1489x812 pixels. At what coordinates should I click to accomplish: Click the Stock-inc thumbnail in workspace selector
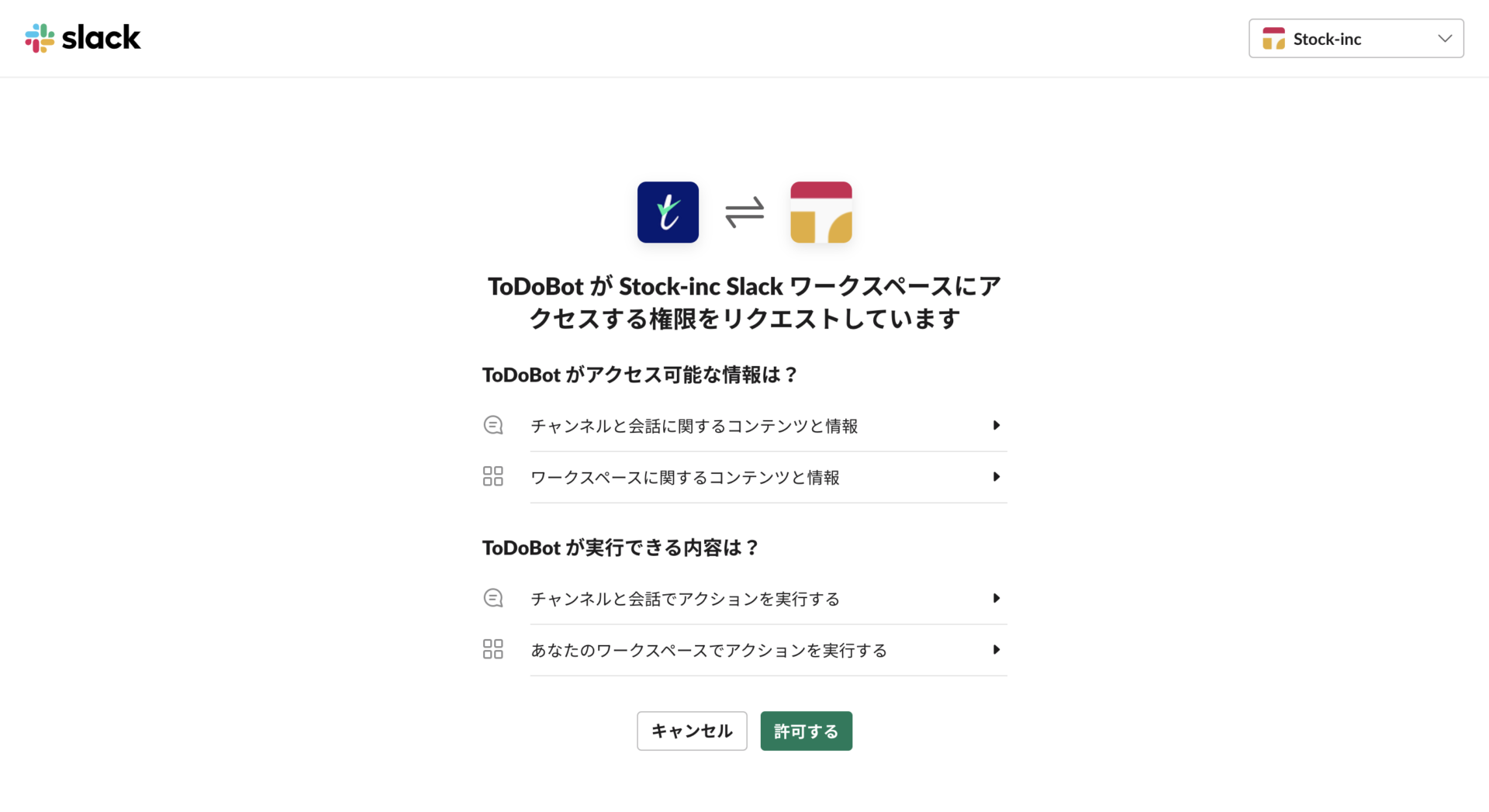point(1273,38)
